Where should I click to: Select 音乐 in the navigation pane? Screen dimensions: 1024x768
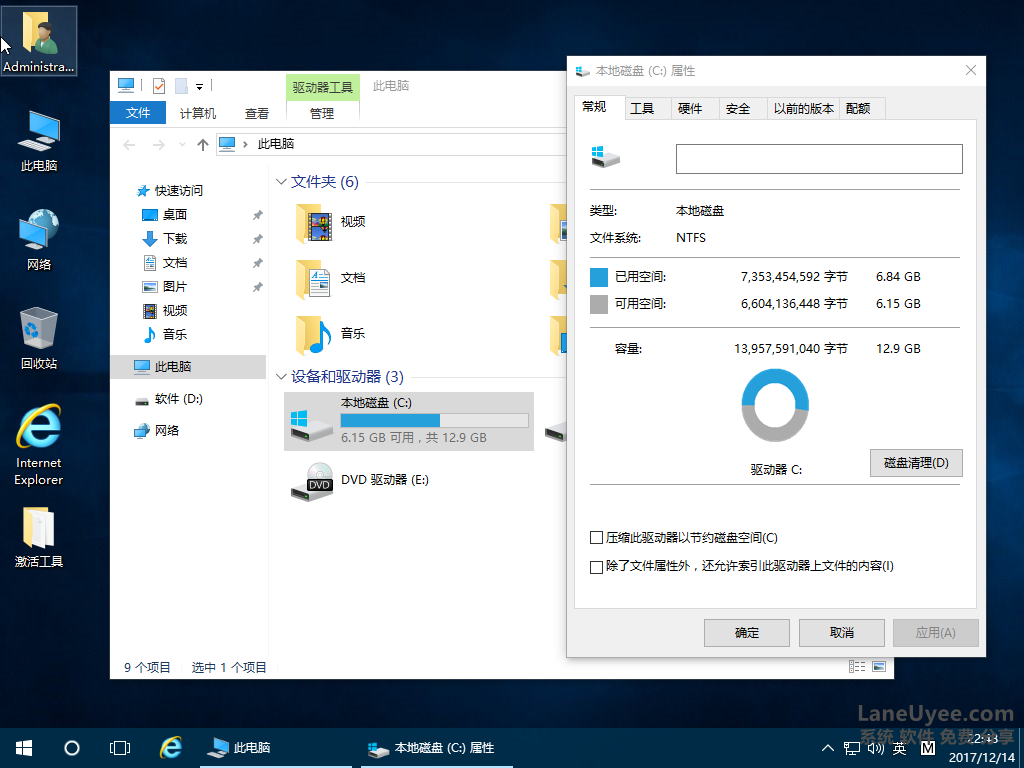click(x=165, y=334)
